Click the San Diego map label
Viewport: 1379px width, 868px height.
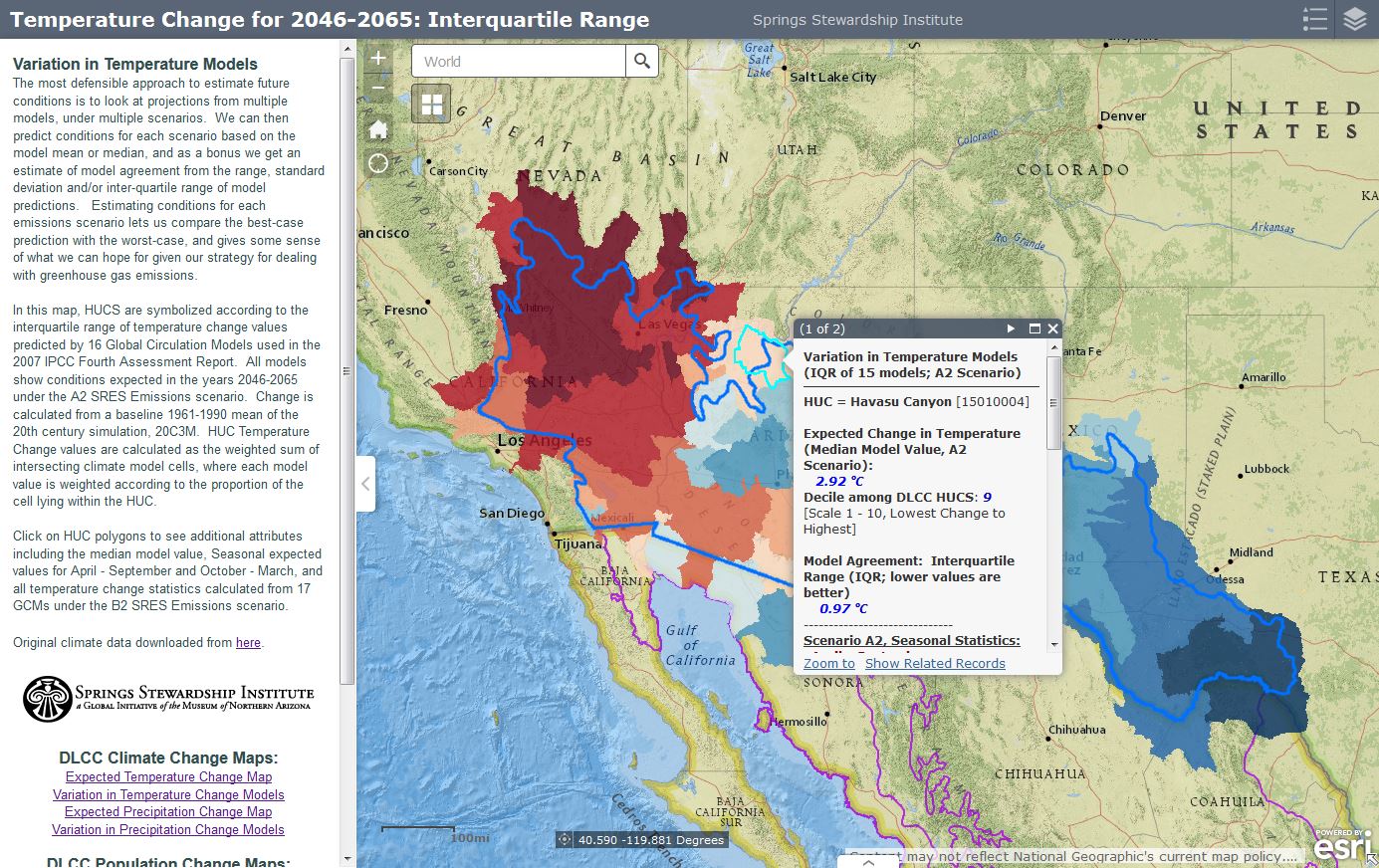[512, 514]
